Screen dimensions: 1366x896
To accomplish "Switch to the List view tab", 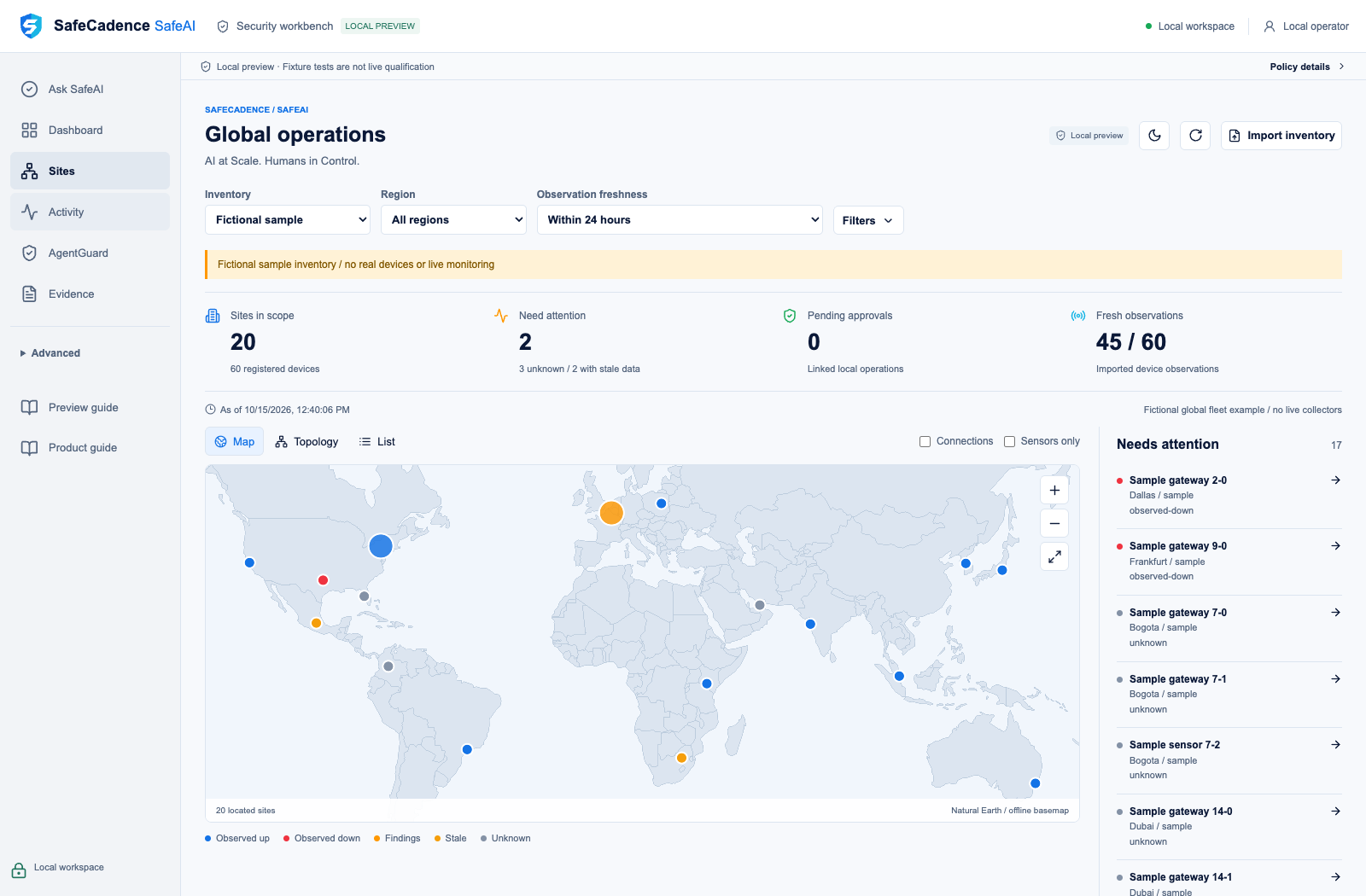I will click(377, 442).
